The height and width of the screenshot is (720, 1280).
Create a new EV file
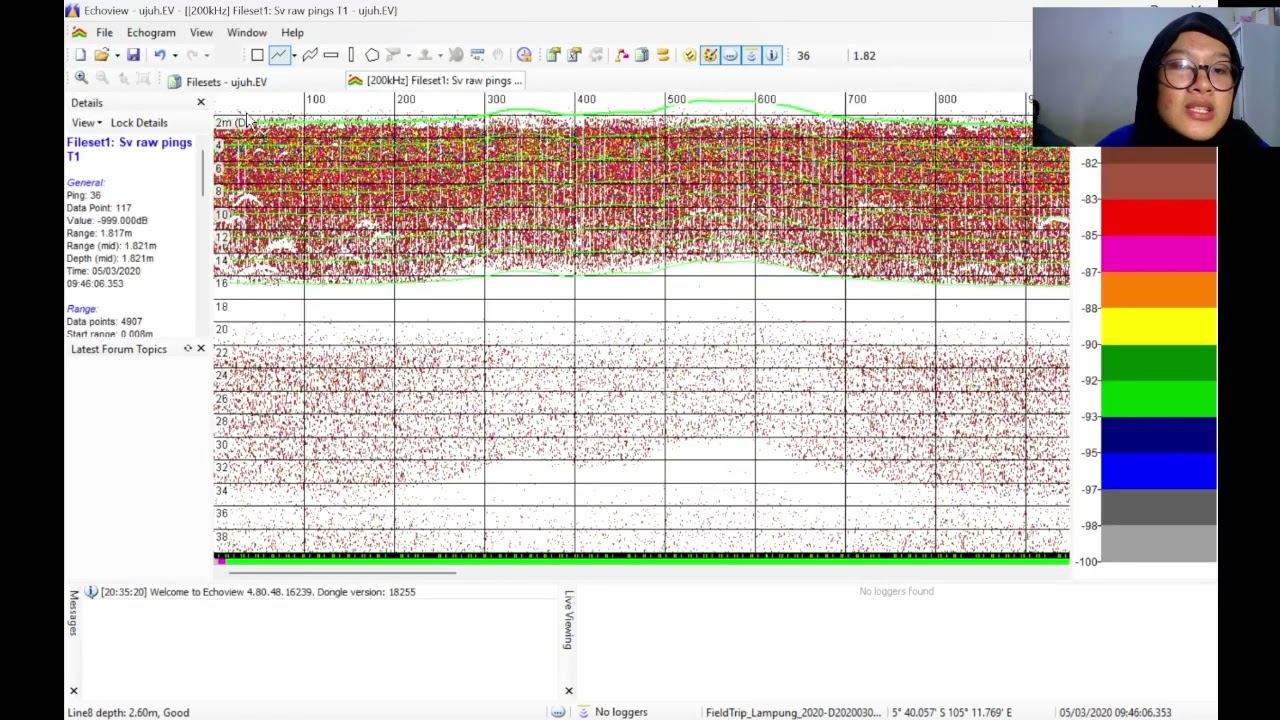click(80, 55)
